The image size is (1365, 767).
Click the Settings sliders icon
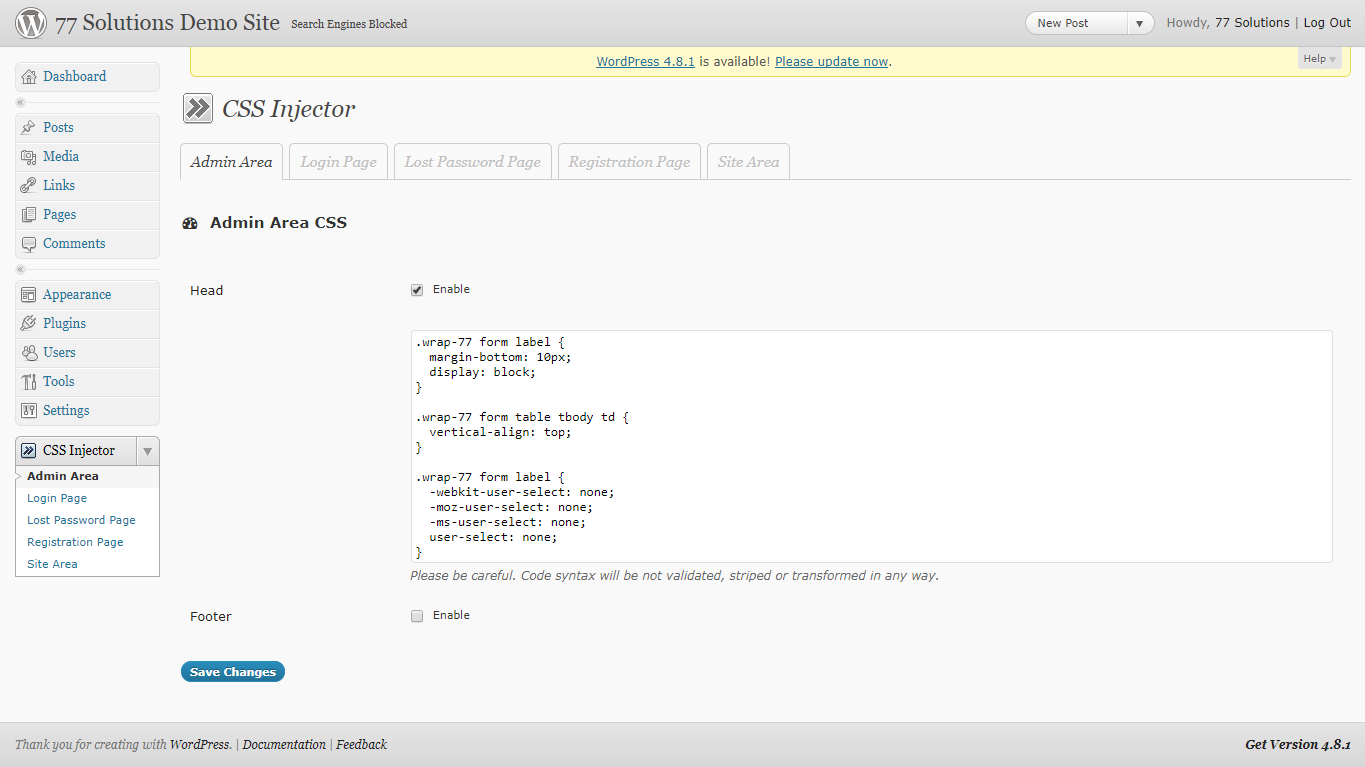point(29,411)
